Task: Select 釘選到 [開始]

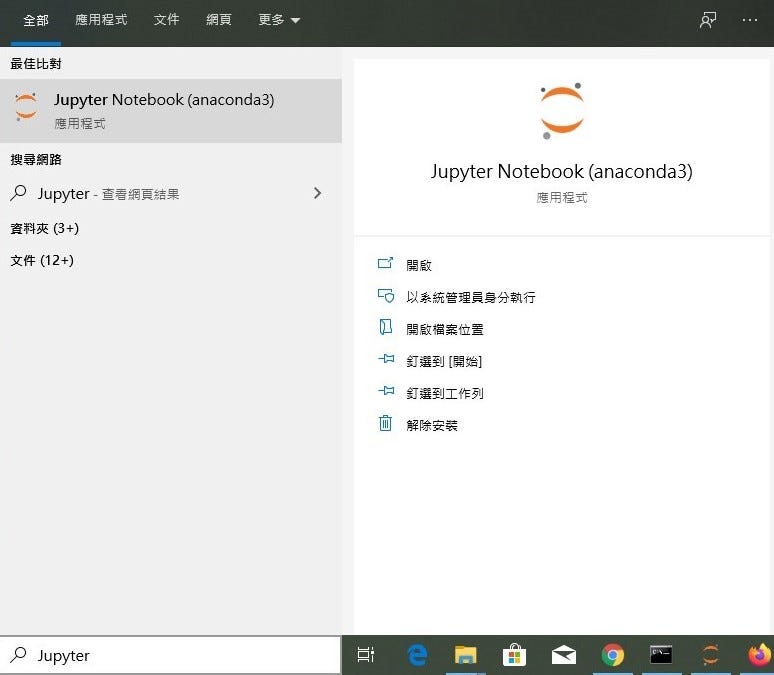Action: (444, 361)
